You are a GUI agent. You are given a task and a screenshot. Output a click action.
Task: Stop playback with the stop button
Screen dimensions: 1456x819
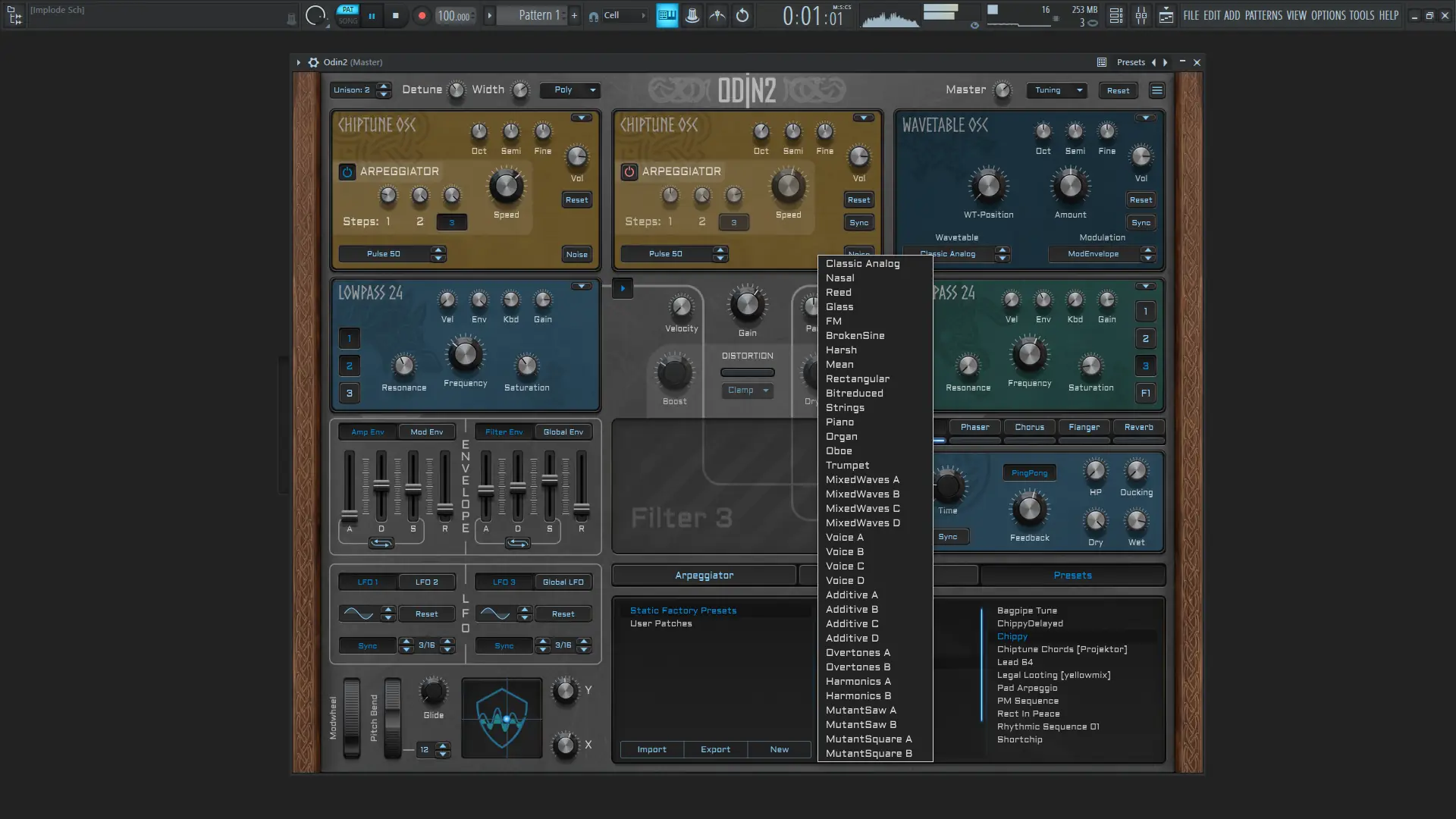click(x=395, y=15)
